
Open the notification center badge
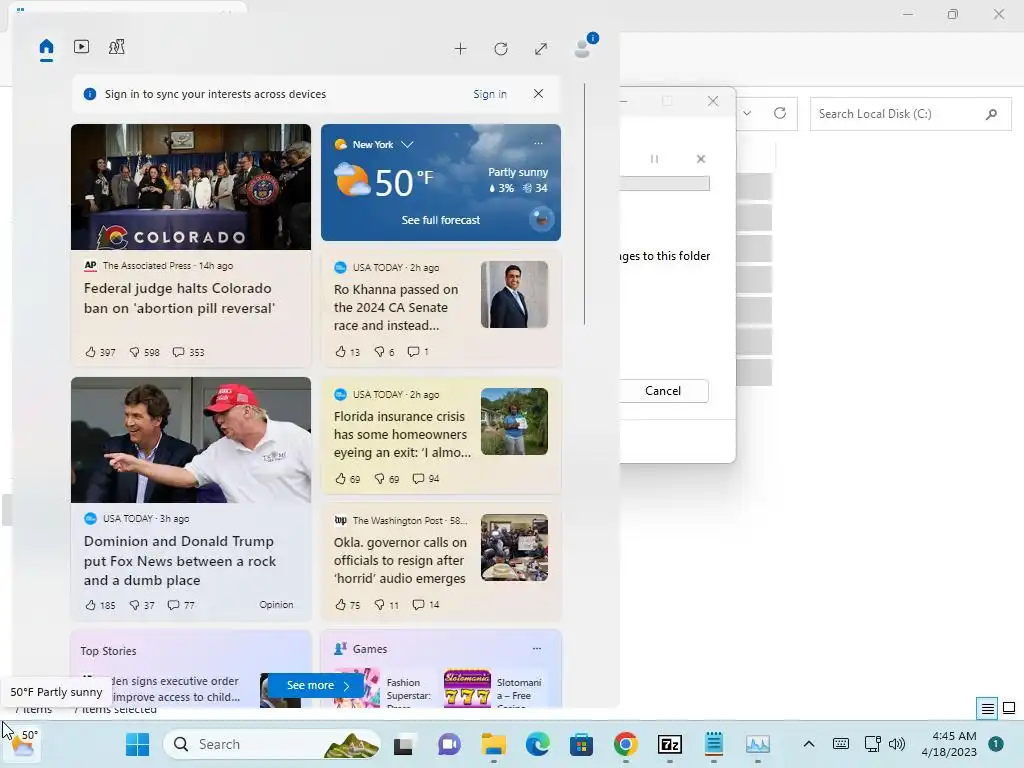996,744
